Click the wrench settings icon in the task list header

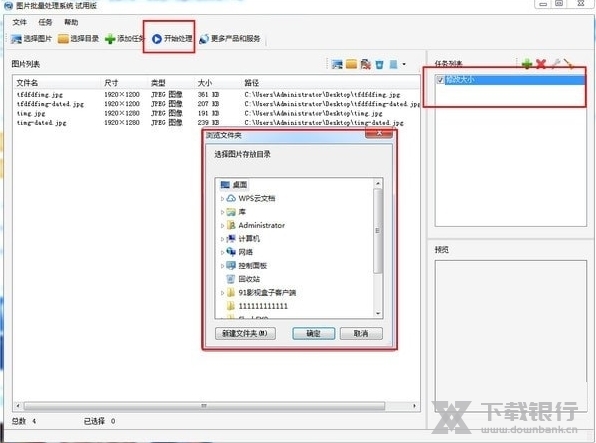tap(555, 64)
